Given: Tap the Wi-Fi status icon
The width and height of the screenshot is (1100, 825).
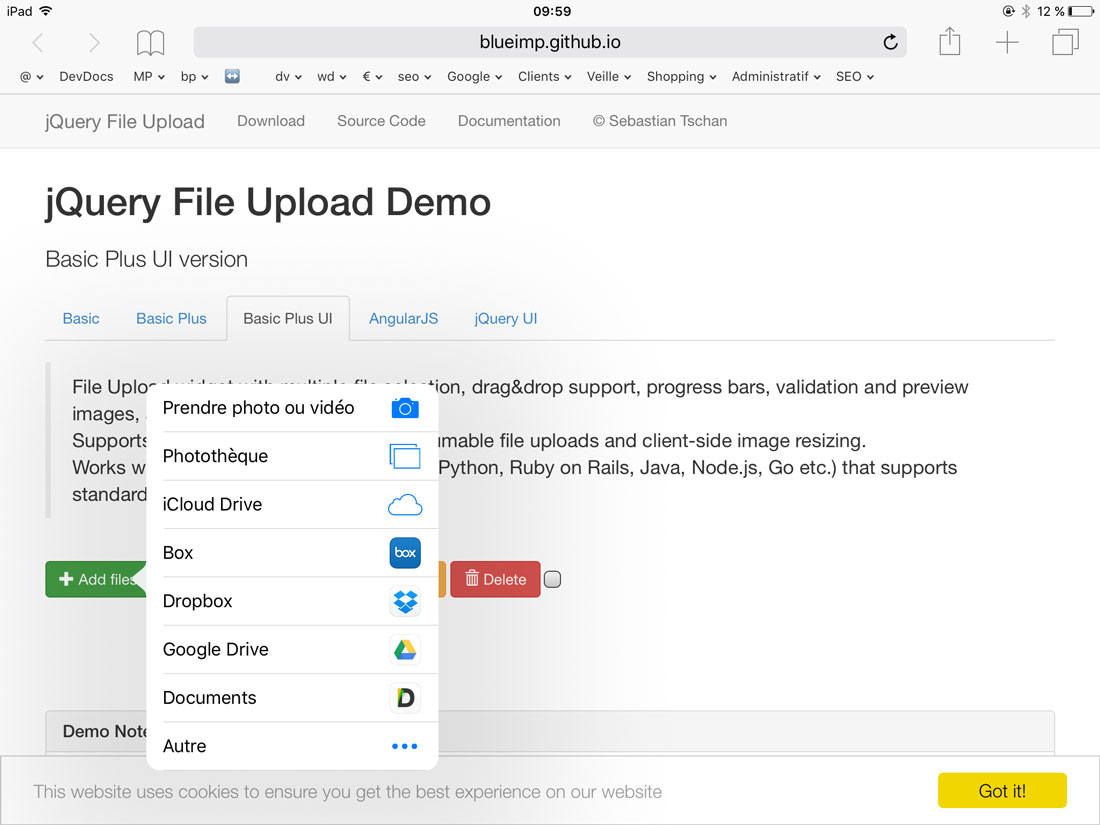Looking at the screenshot, I should (x=46, y=11).
